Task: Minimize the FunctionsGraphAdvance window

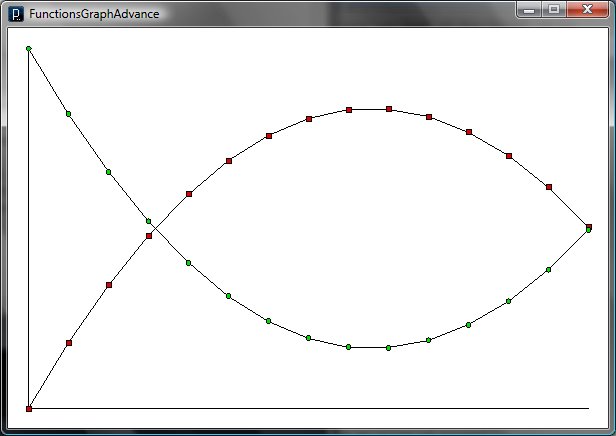Action: [x=529, y=9]
